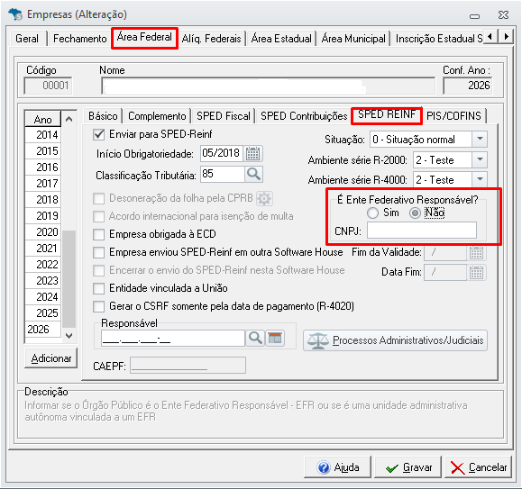Click the Gravar button
This screenshot has width=522, height=489.
[409, 467]
